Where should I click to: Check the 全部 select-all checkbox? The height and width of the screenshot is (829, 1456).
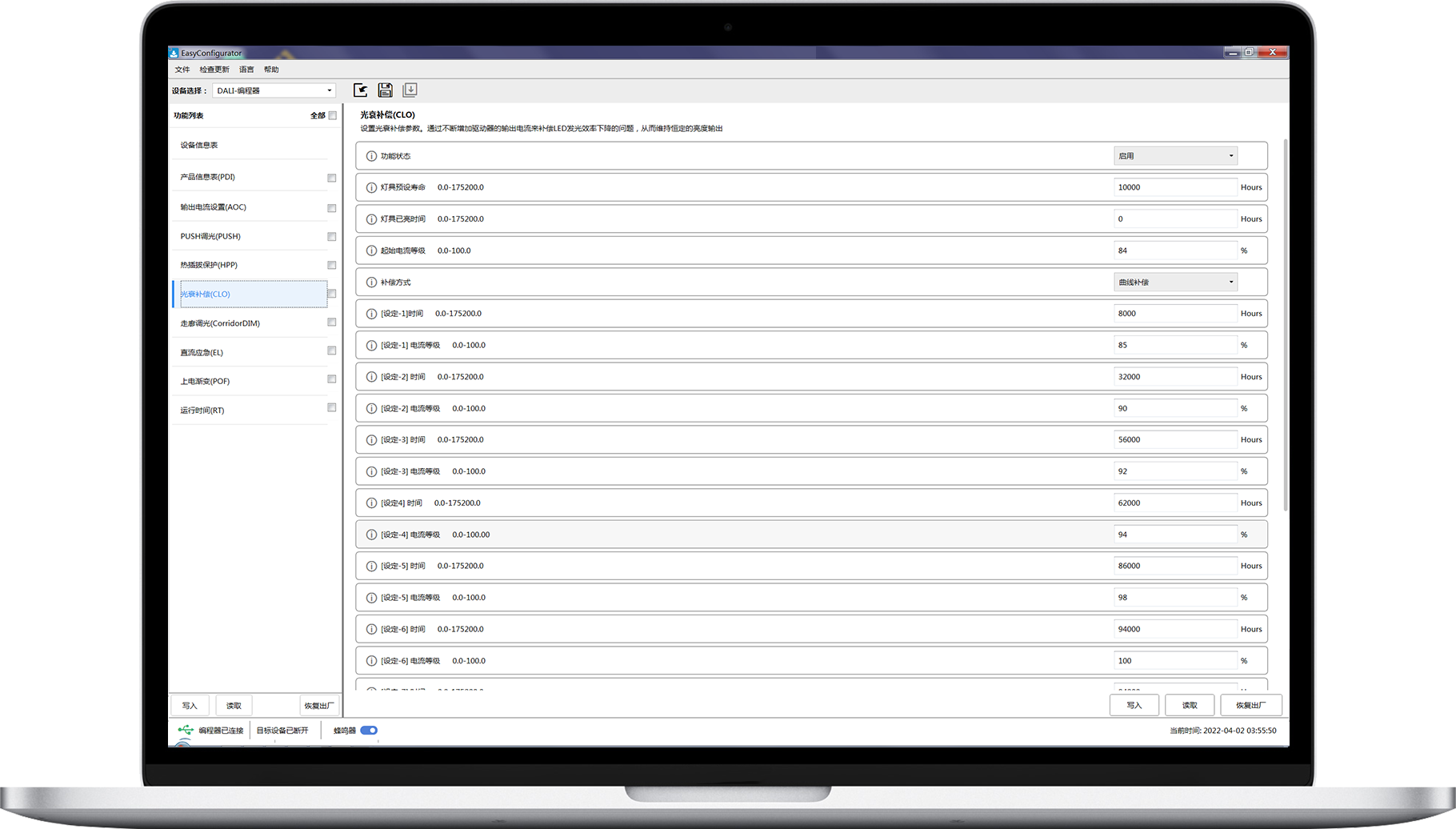333,115
